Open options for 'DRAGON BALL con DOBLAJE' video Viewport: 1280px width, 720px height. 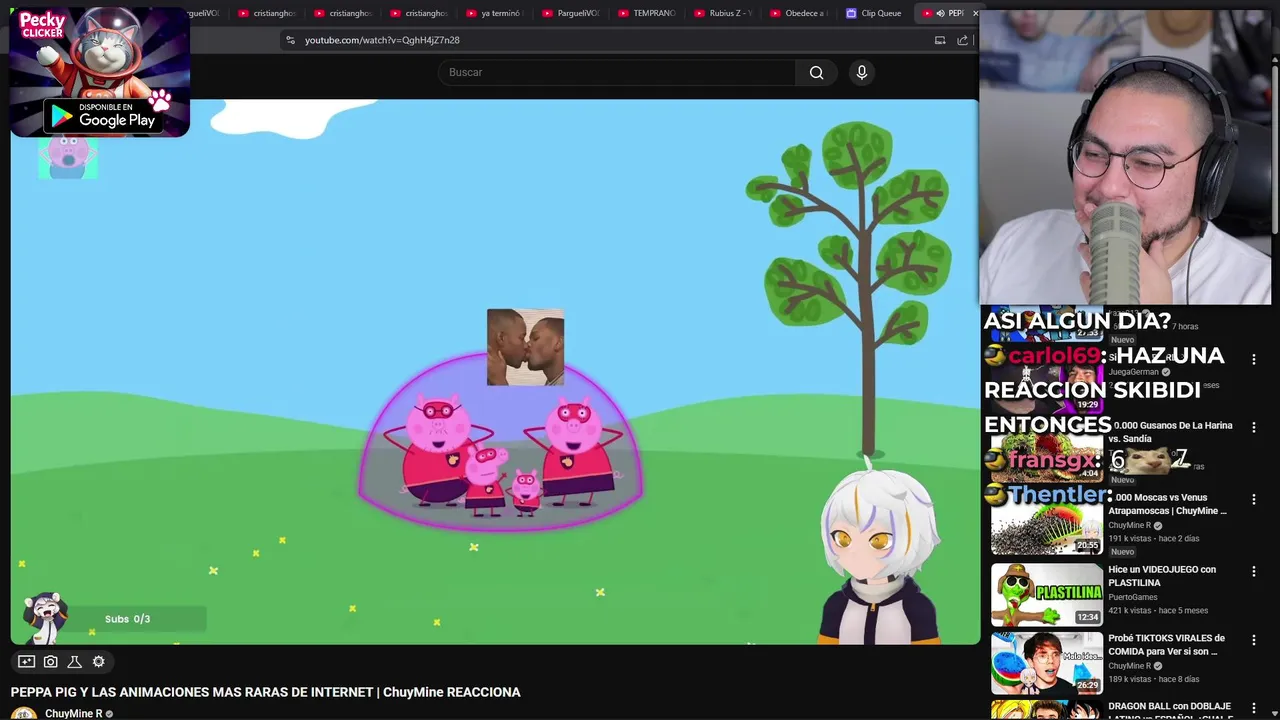click(1253, 708)
